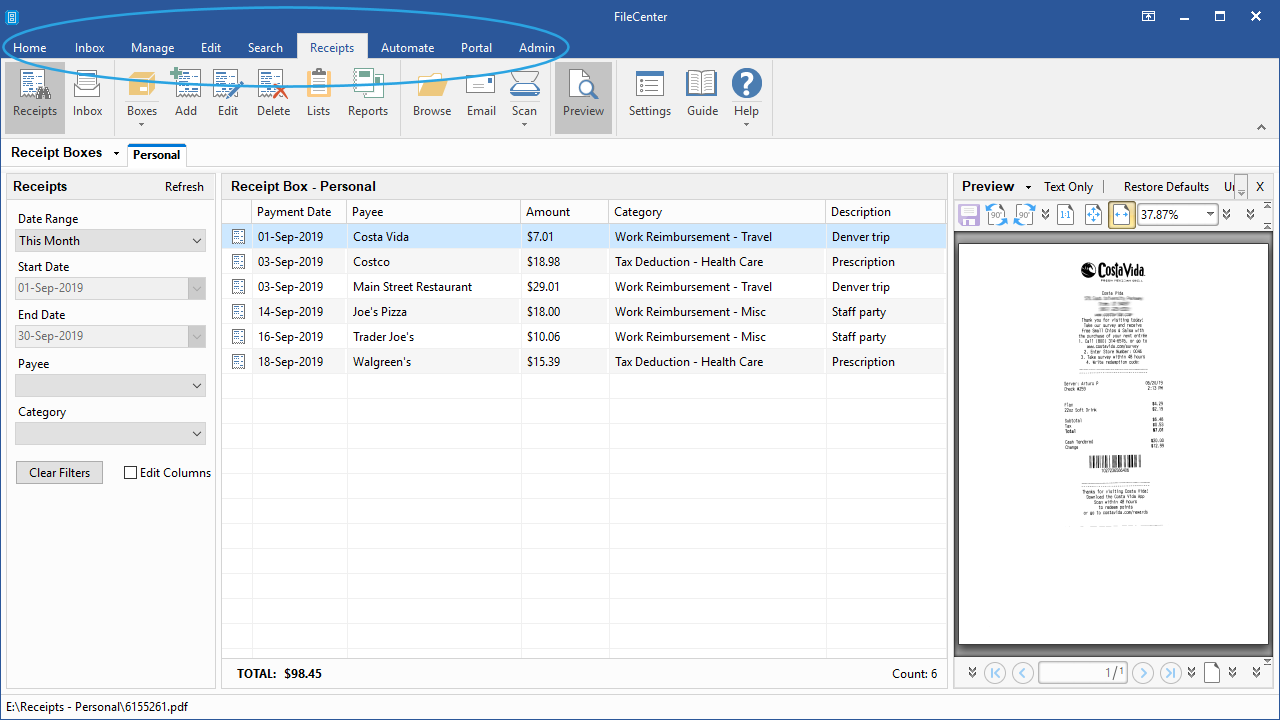Click the Scan icon in ribbon

tap(524, 88)
